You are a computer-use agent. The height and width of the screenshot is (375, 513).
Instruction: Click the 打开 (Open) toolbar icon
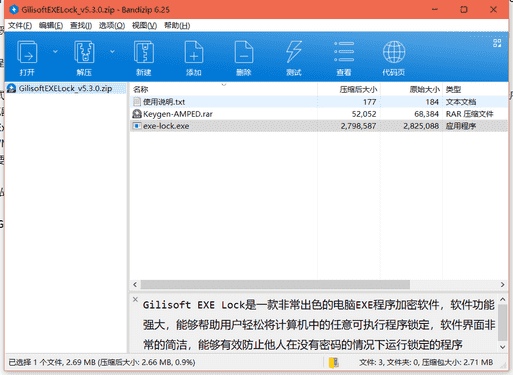[x=27, y=52]
